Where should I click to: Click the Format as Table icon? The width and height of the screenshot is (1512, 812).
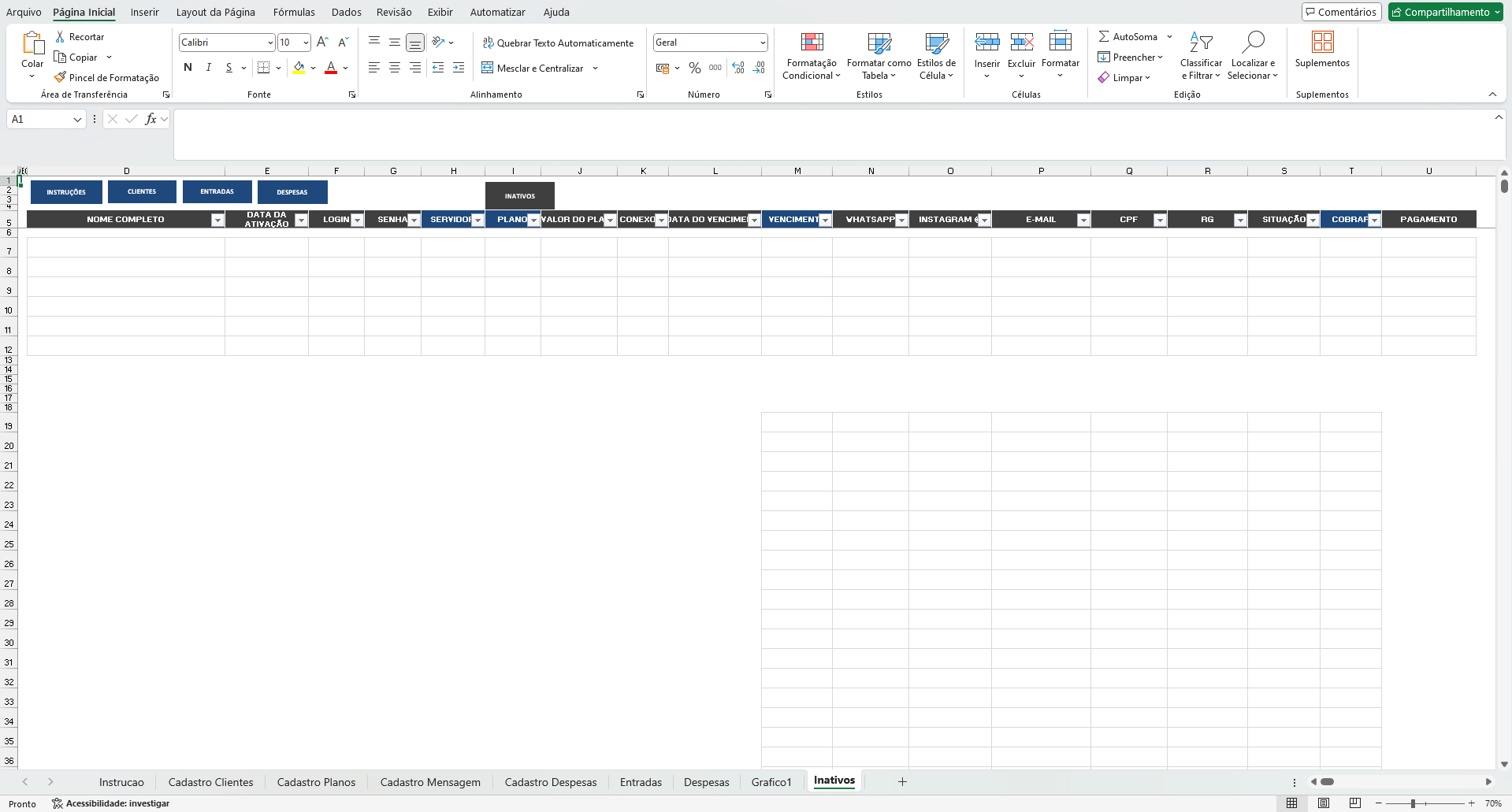click(879, 43)
